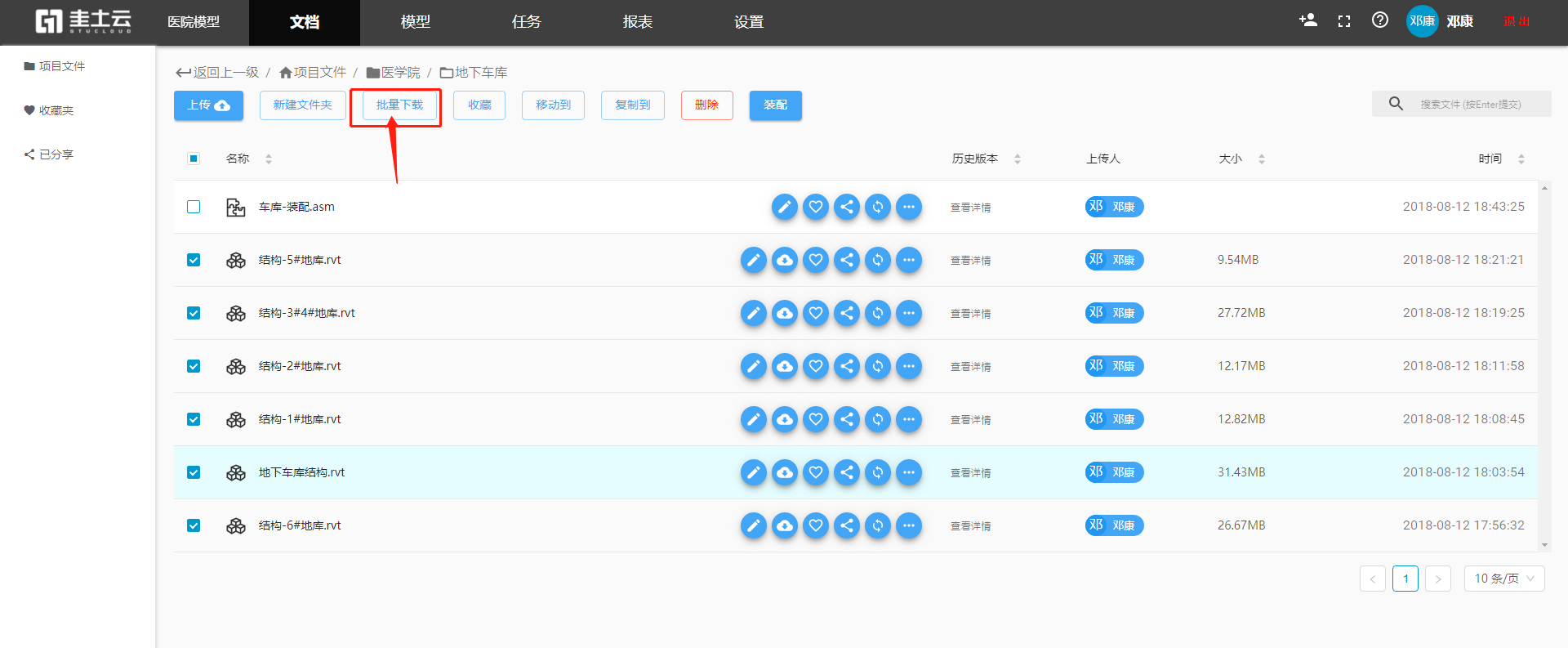Share the file 车库-装配.asm
The image size is (1568, 648).
point(847,207)
